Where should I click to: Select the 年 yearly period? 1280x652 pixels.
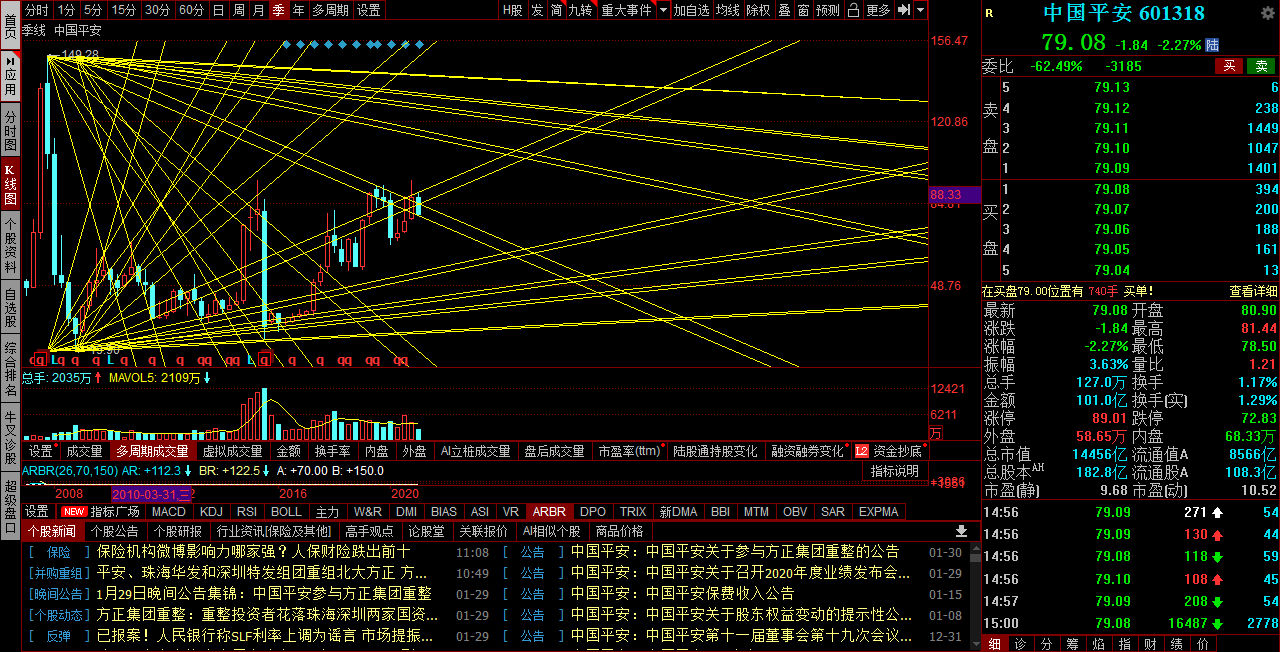pos(298,10)
